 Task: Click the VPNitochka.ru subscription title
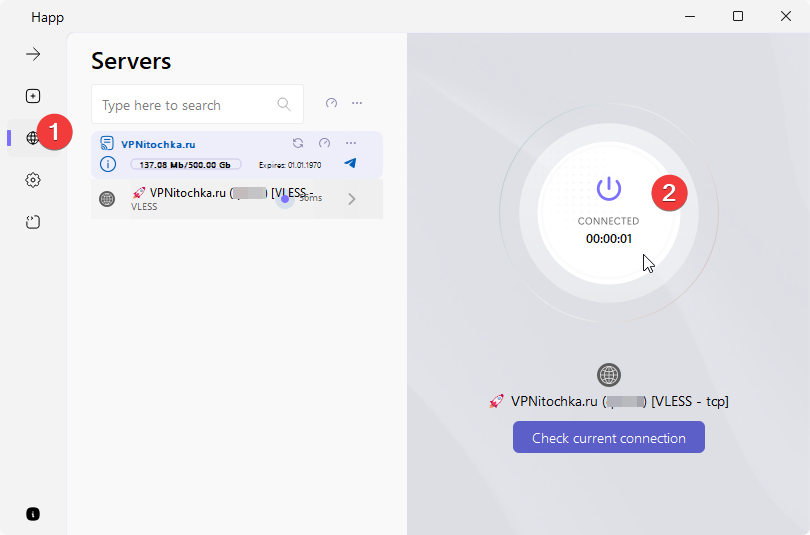pyautogui.click(x=158, y=144)
